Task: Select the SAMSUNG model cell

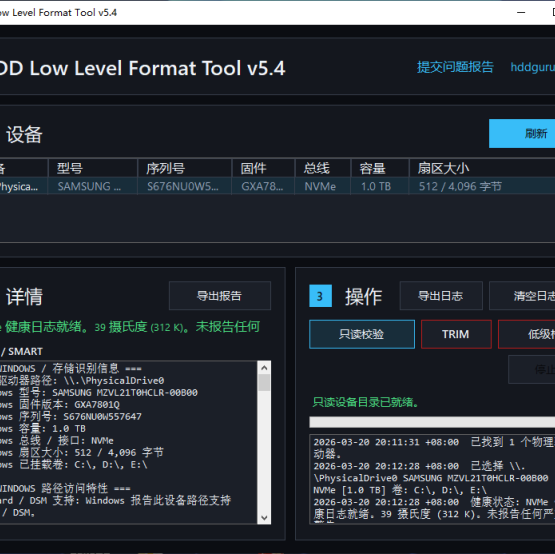Action: pyautogui.click(x=93, y=186)
